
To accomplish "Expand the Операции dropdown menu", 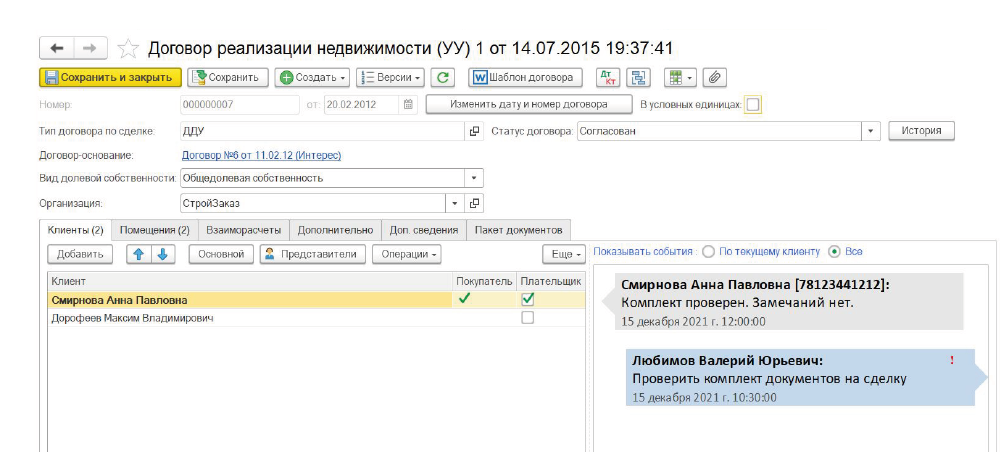I will click(409, 254).
